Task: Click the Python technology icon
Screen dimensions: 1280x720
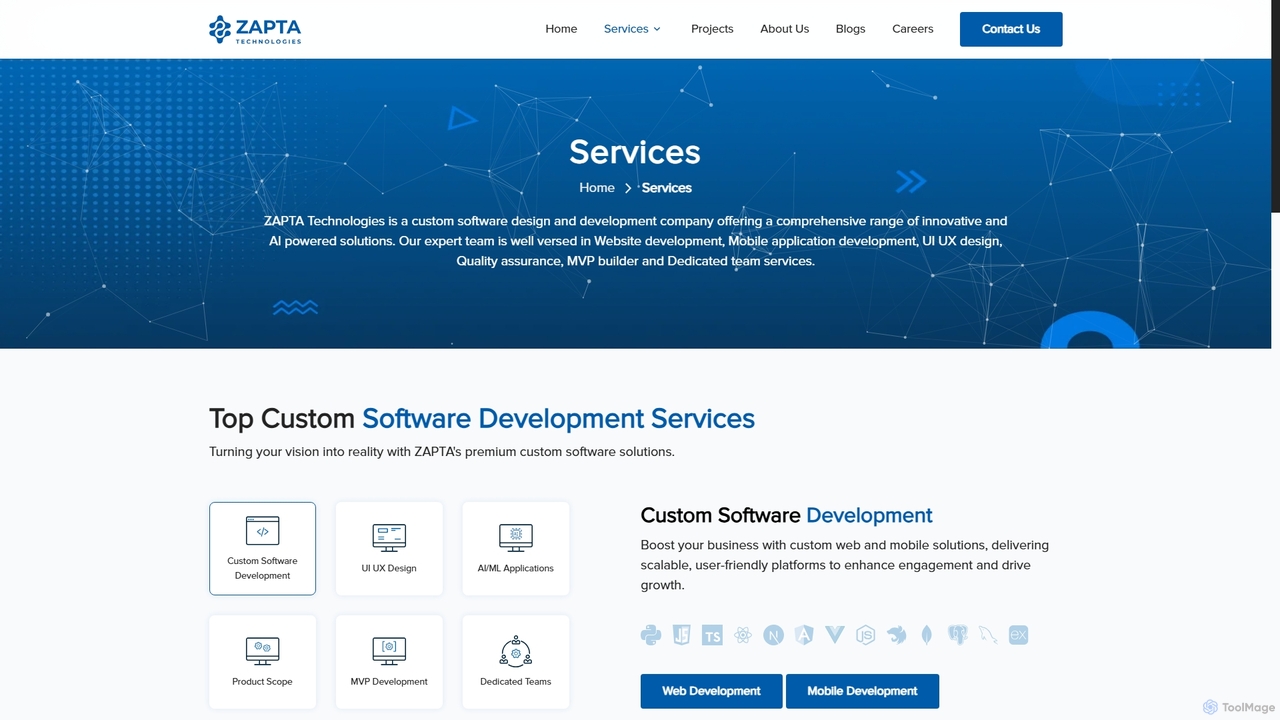Action: (x=651, y=635)
